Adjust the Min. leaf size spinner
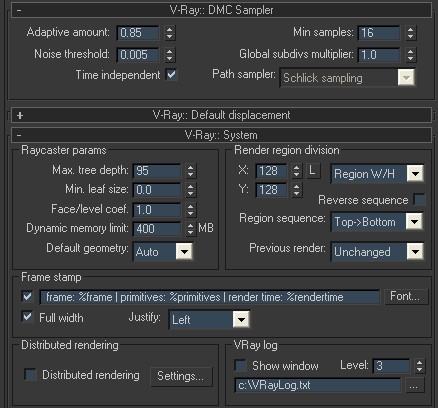This screenshot has height=408, width=438. click(x=190, y=190)
